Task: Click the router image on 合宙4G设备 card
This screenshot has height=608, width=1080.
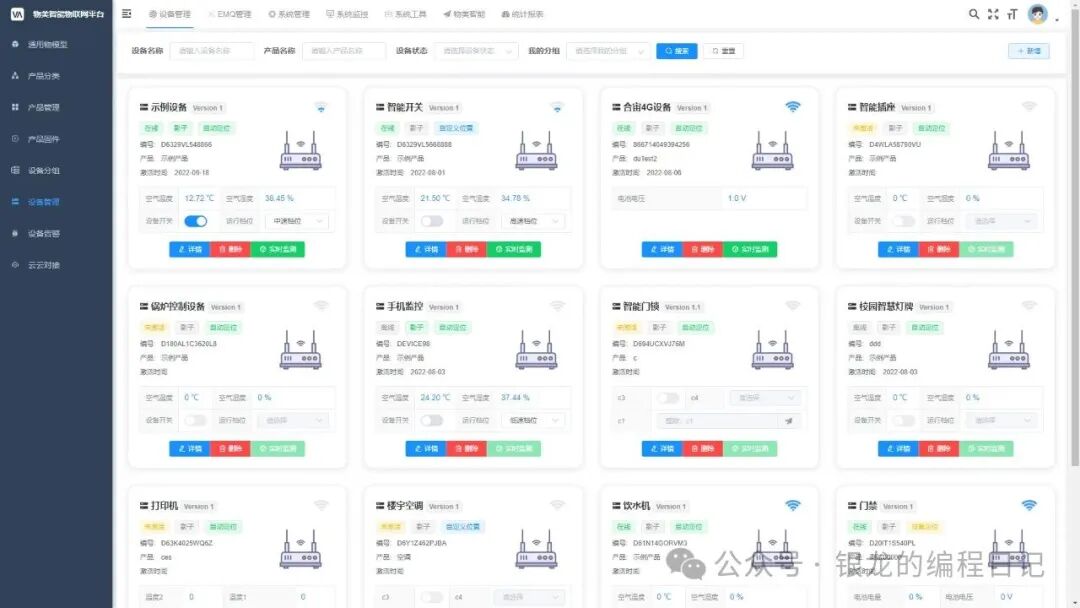Action: (x=772, y=151)
